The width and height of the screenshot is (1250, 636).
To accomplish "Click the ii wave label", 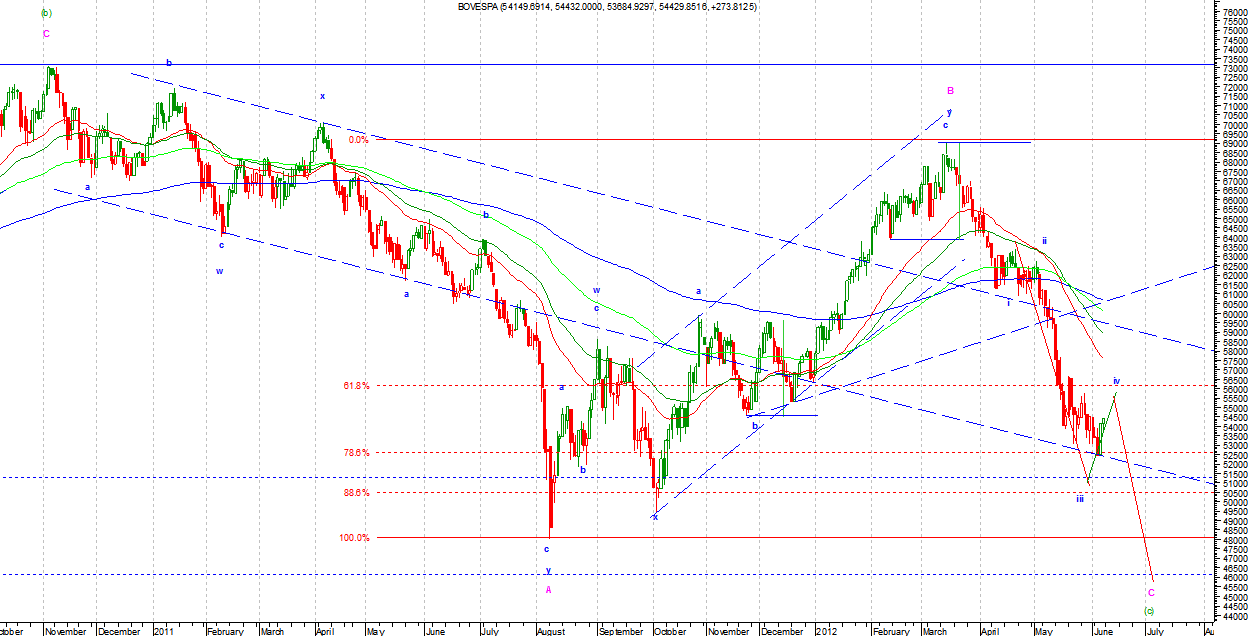I will tap(1044, 241).
